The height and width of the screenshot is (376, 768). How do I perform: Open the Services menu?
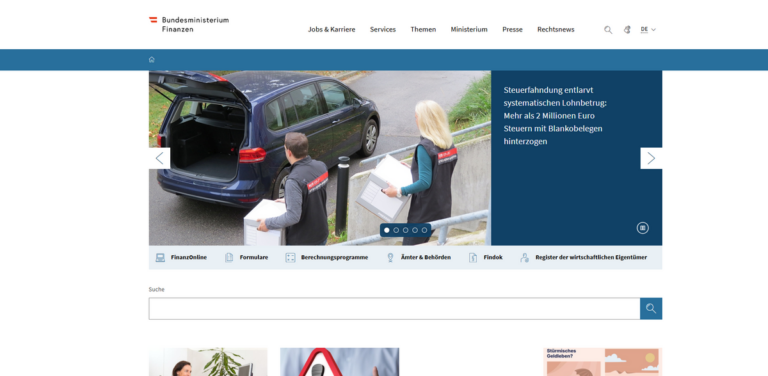(383, 29)
